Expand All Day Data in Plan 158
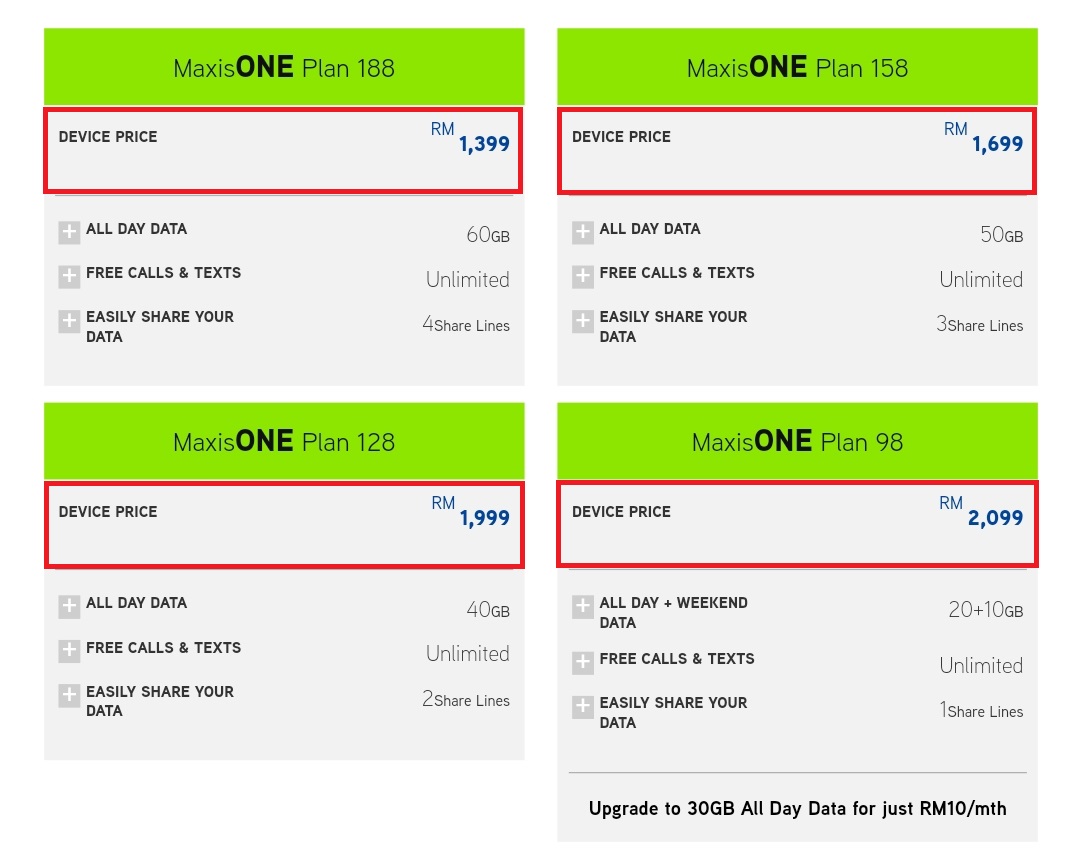This screenshot has width=1080, height=861. tap(582, 233)
